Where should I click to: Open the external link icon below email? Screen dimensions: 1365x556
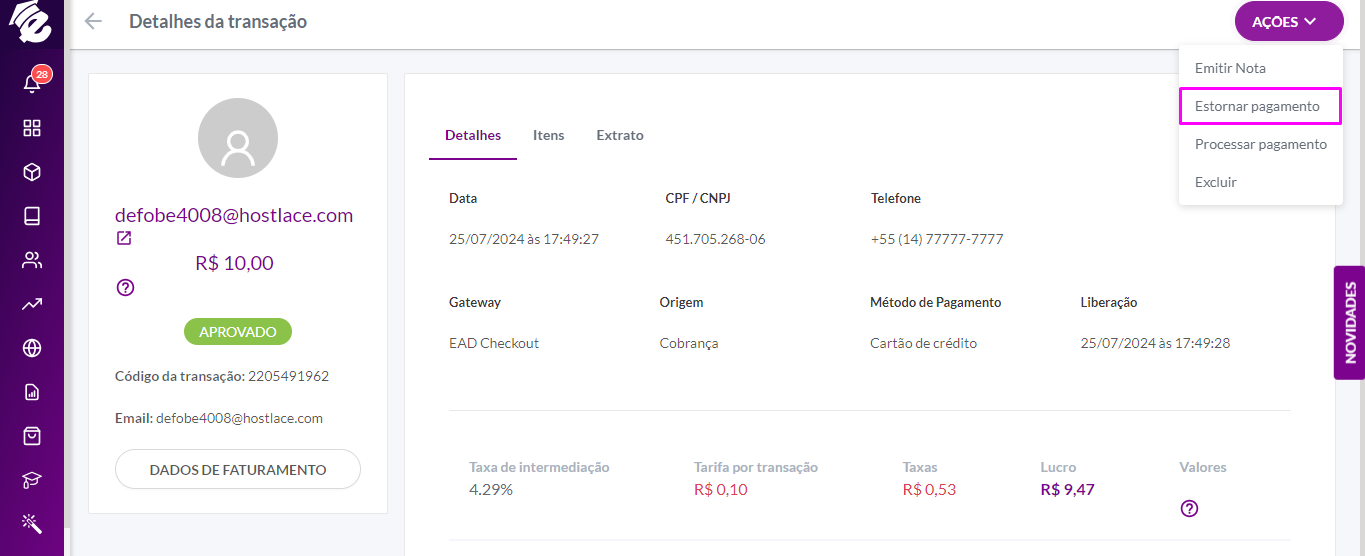124,238
